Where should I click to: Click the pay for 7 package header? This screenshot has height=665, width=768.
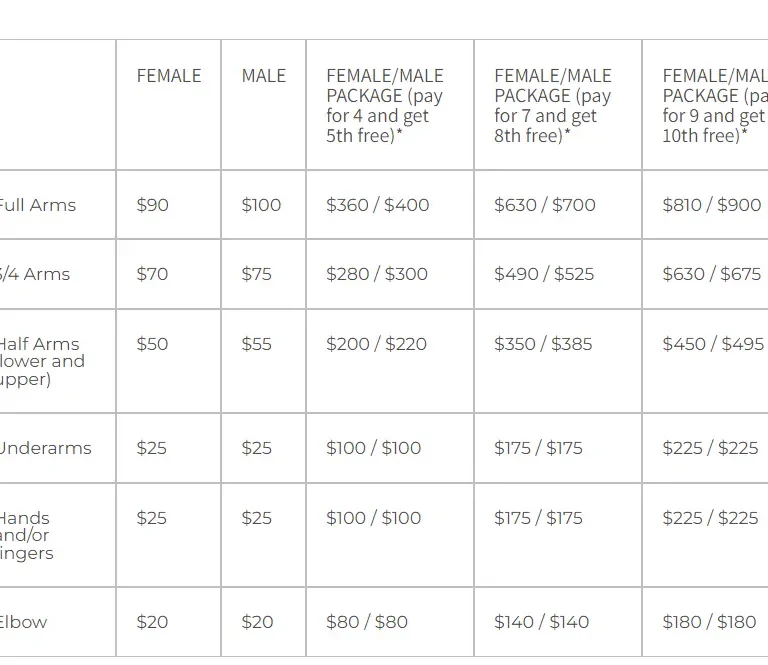tap(553, 106)
